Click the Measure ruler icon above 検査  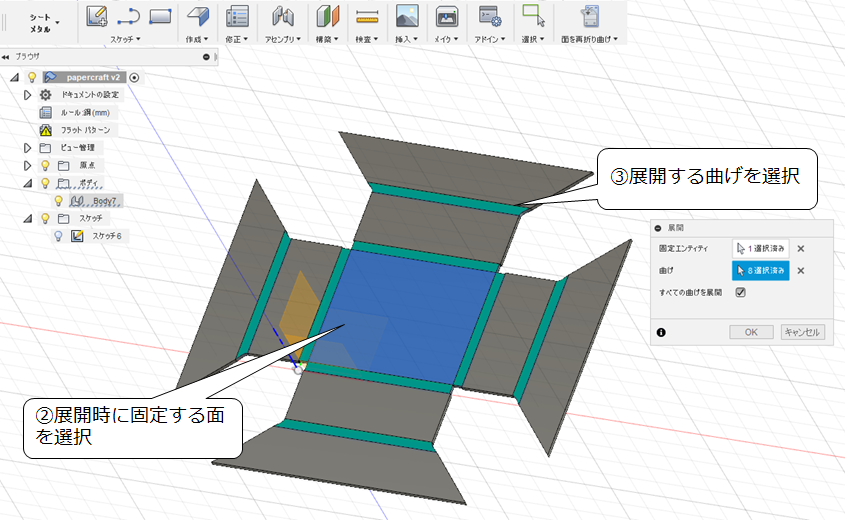coord(367,16)
